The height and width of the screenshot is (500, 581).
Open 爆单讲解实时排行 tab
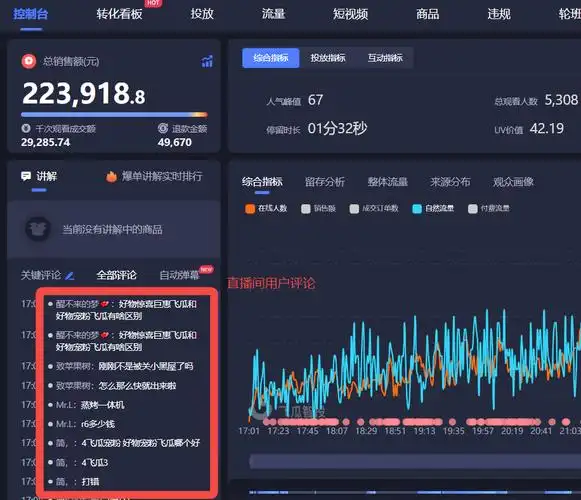point(162,176)
